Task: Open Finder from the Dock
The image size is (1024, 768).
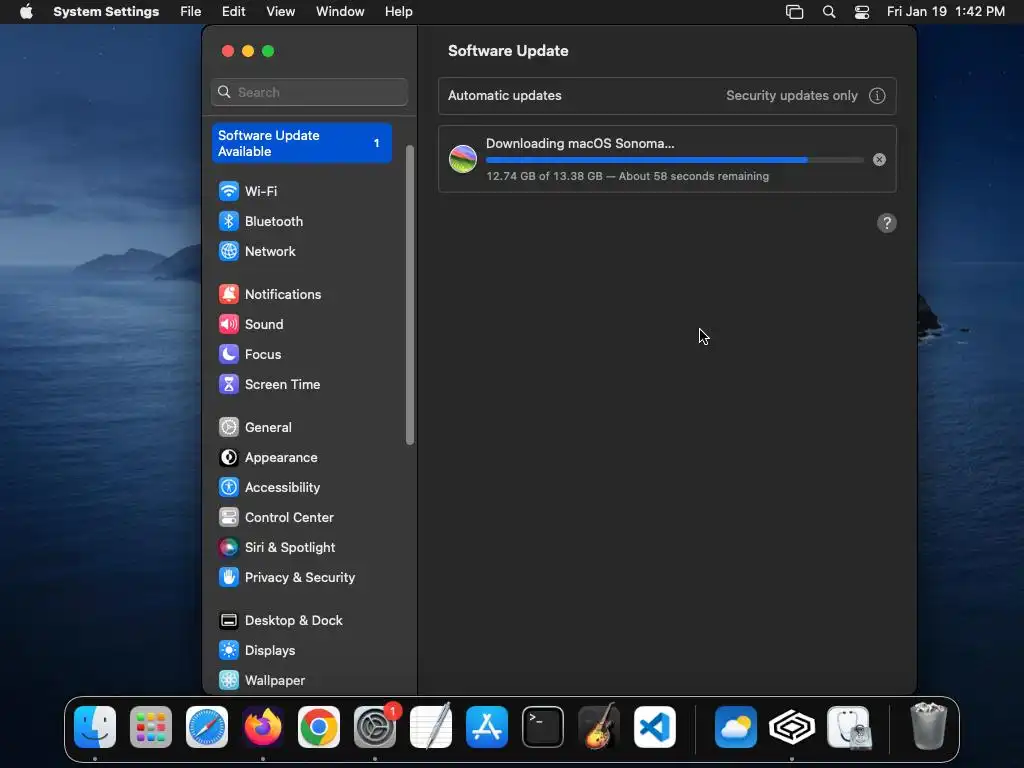Action: pyautogui.click(x=95, y=727)
